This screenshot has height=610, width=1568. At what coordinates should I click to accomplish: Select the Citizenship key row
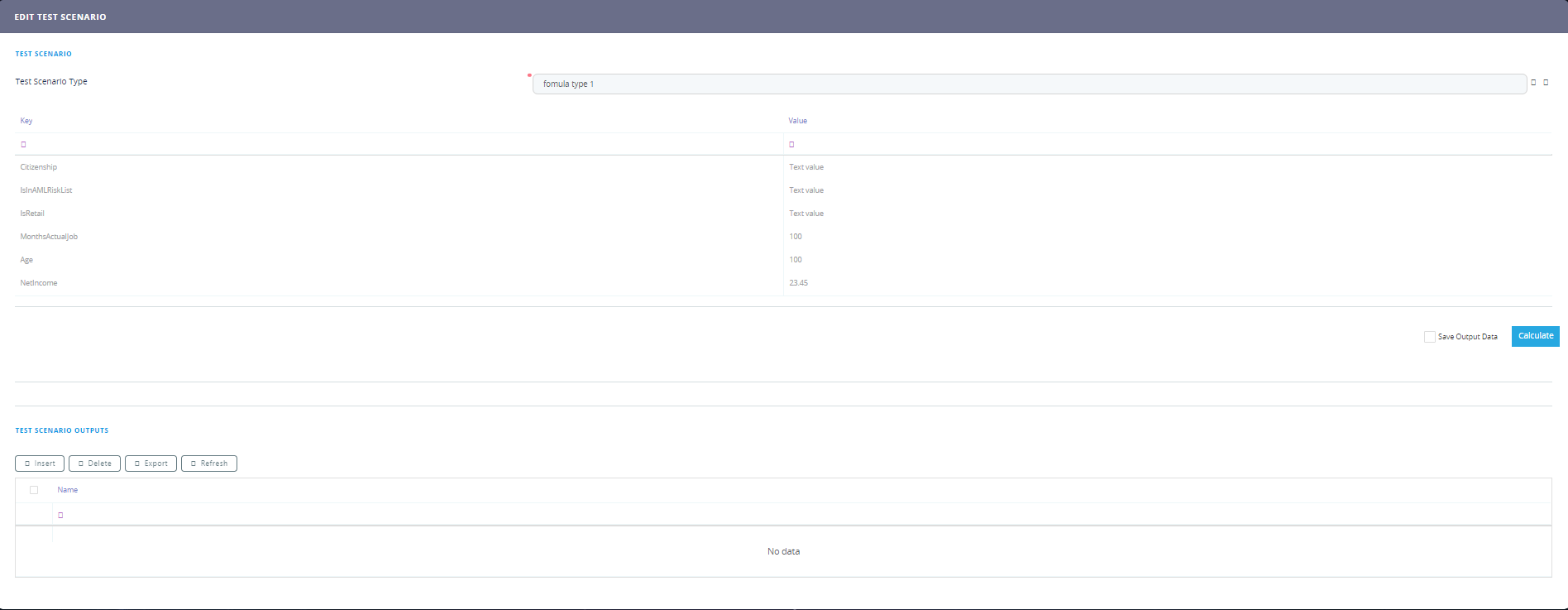39,167
